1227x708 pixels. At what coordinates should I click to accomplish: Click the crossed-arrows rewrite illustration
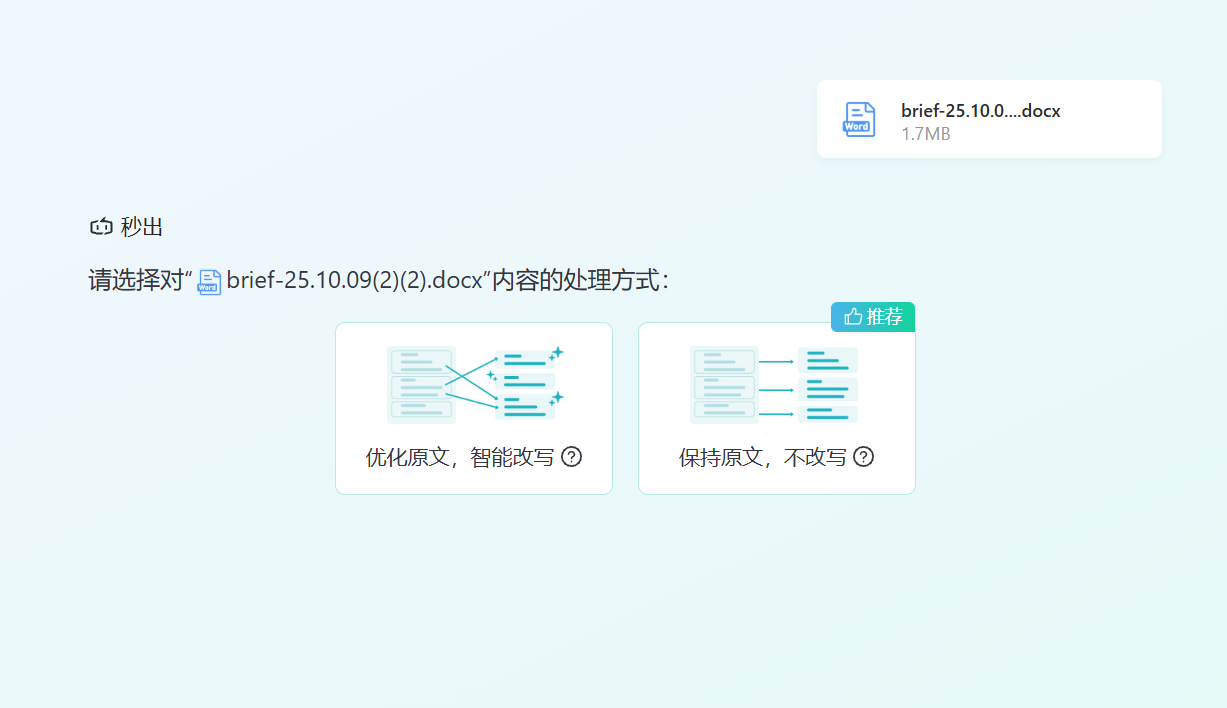[x=474, y=384]
